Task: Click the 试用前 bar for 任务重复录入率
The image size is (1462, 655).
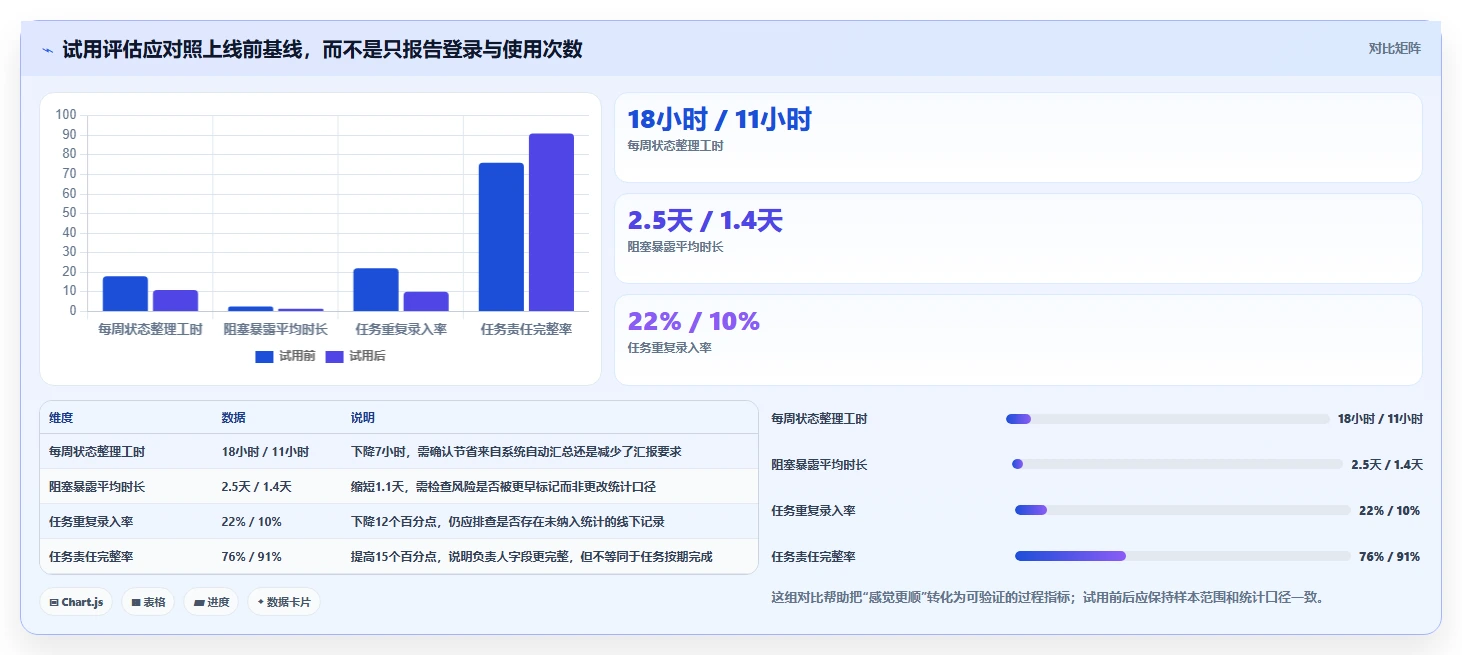Action: coord(376,290)
